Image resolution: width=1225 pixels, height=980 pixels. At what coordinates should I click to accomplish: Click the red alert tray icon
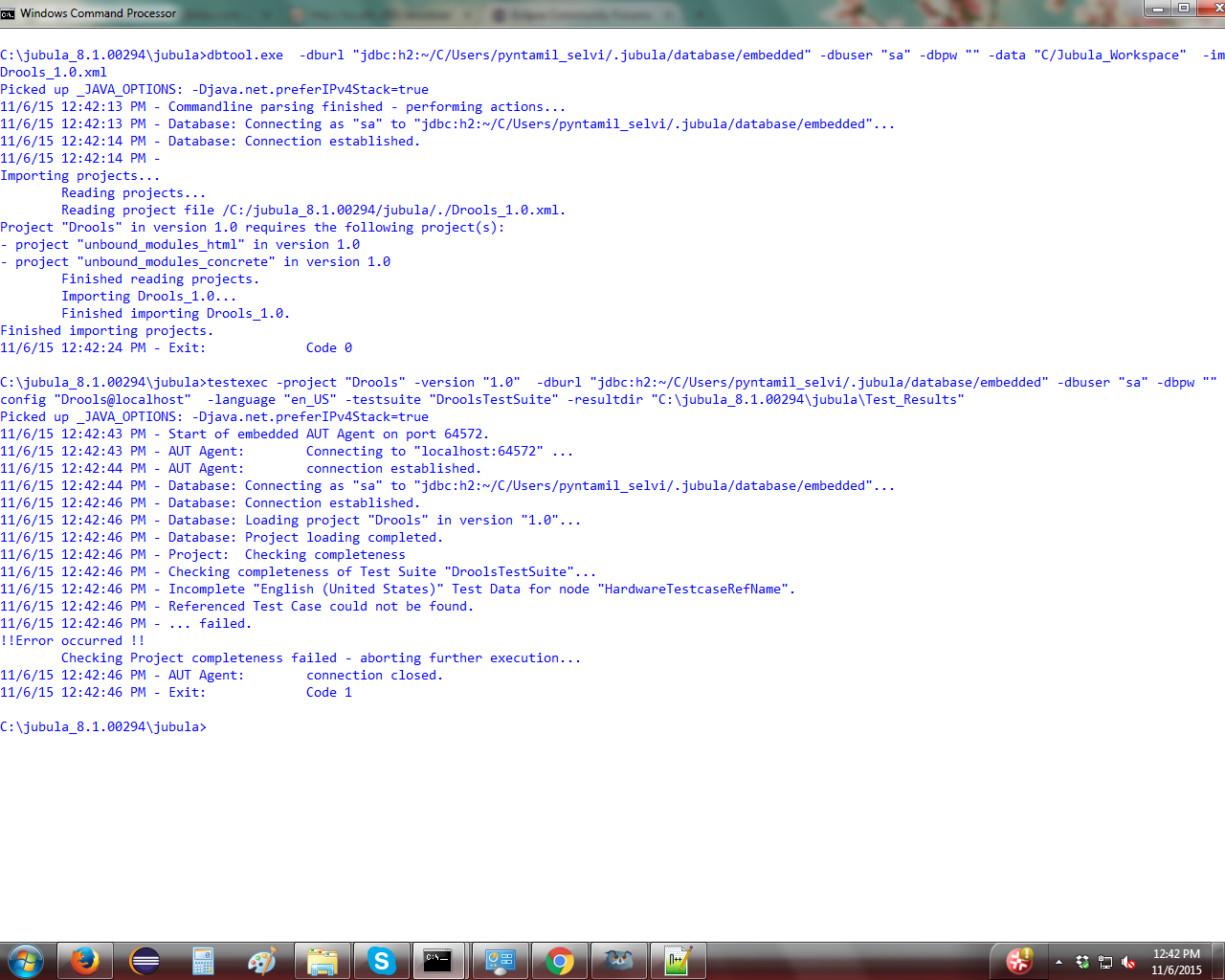pyautogui.click(x=1020, y=961)
